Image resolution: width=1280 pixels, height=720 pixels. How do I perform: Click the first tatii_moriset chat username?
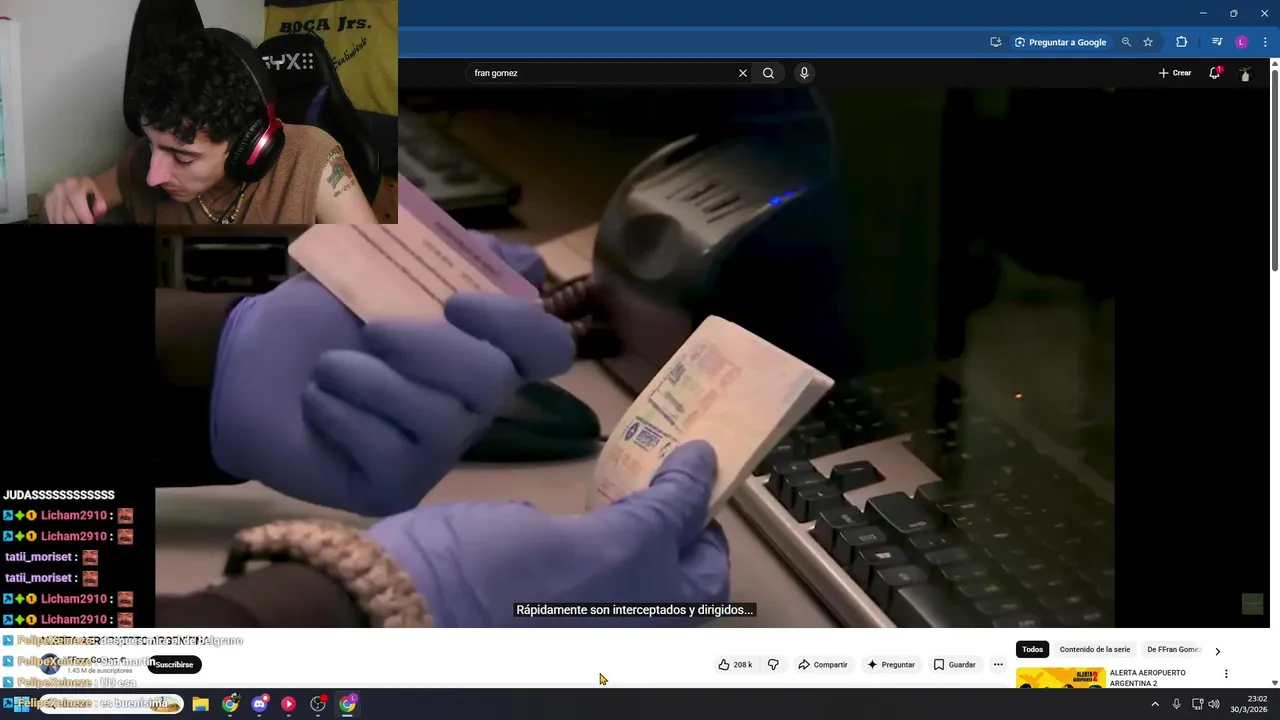(x=38, y=557)
